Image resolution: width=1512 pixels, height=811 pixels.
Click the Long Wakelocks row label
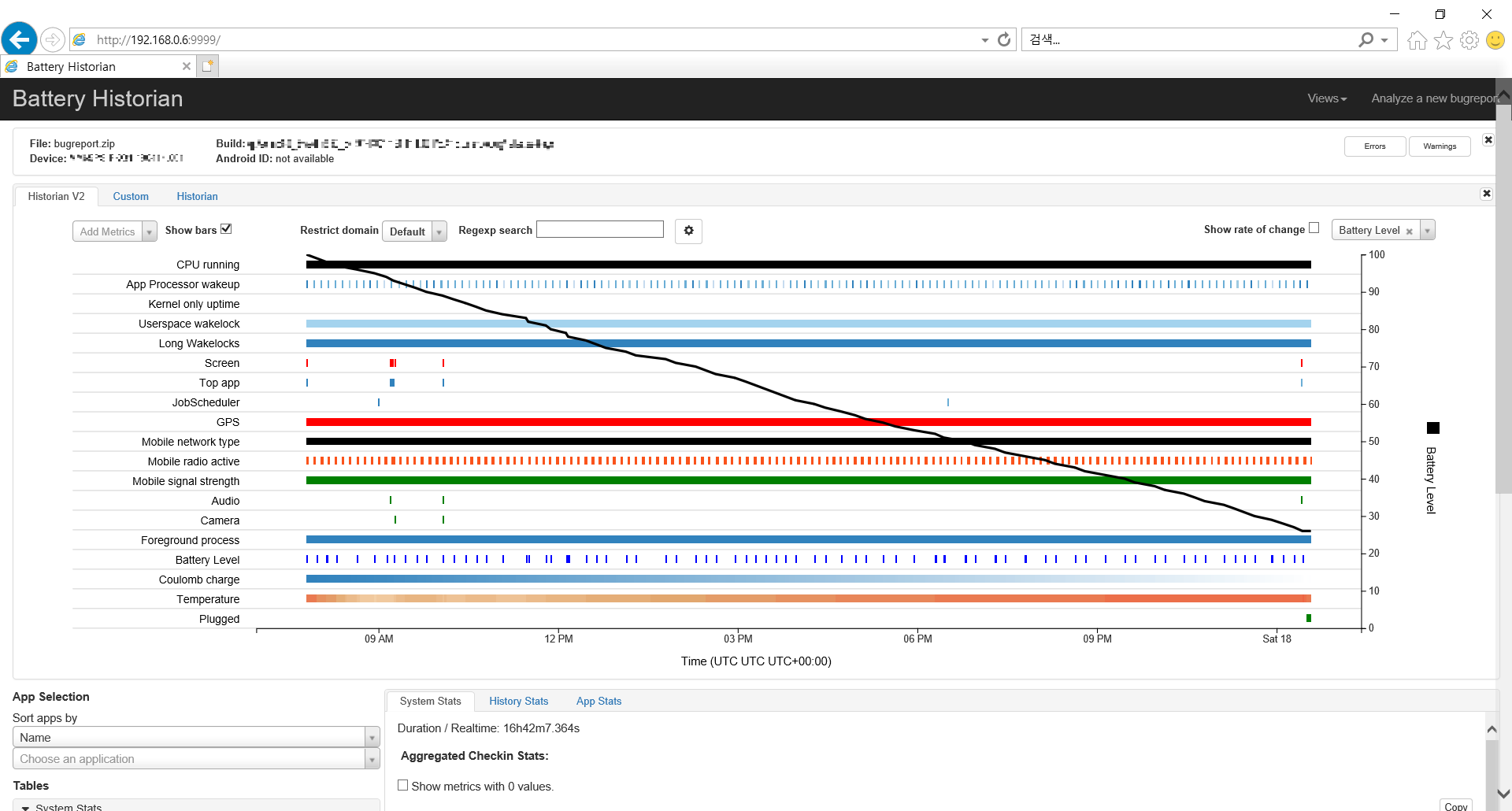click(x=199, y=343)
